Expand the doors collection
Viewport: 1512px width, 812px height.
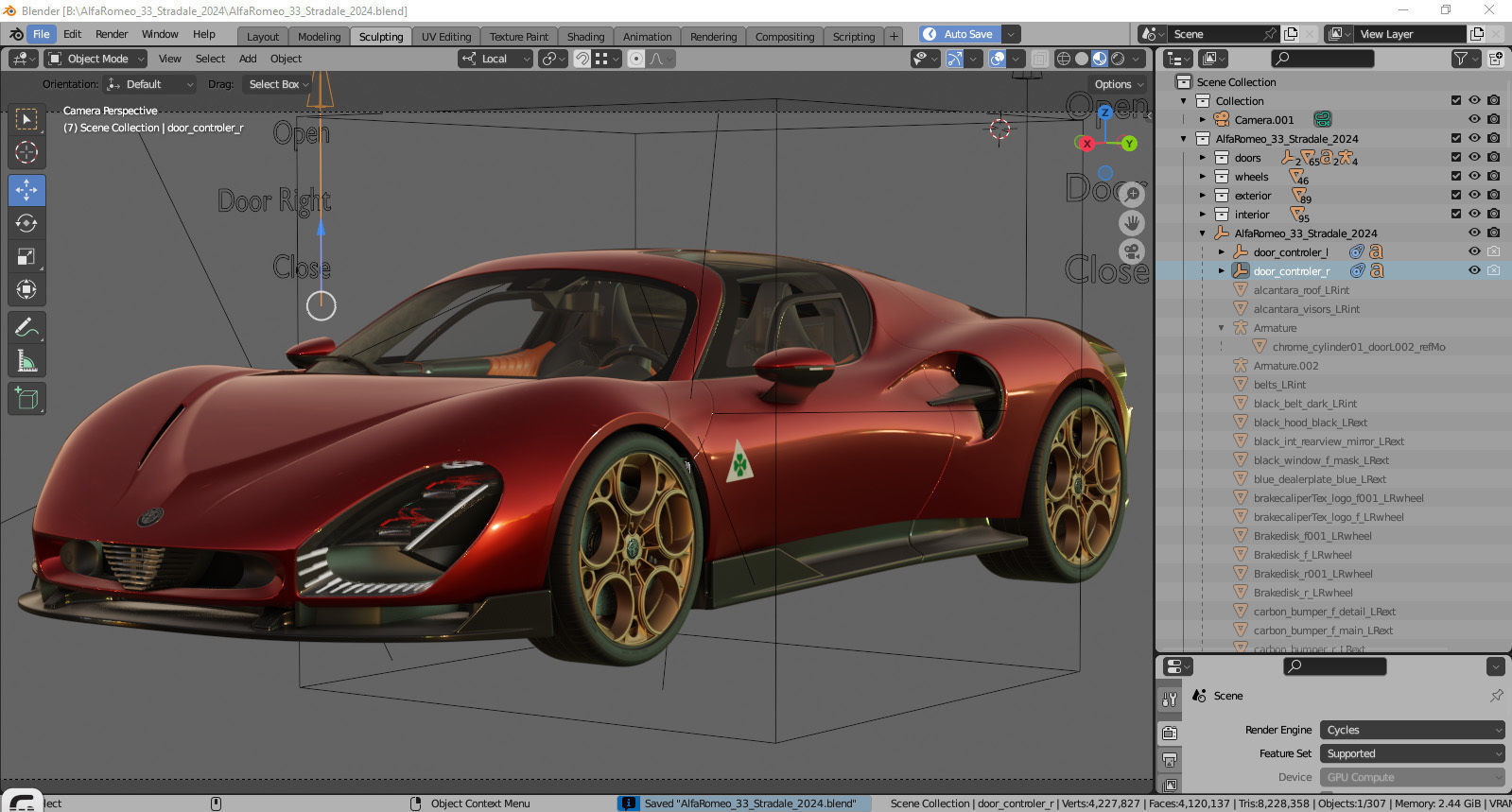(1203, 157)
